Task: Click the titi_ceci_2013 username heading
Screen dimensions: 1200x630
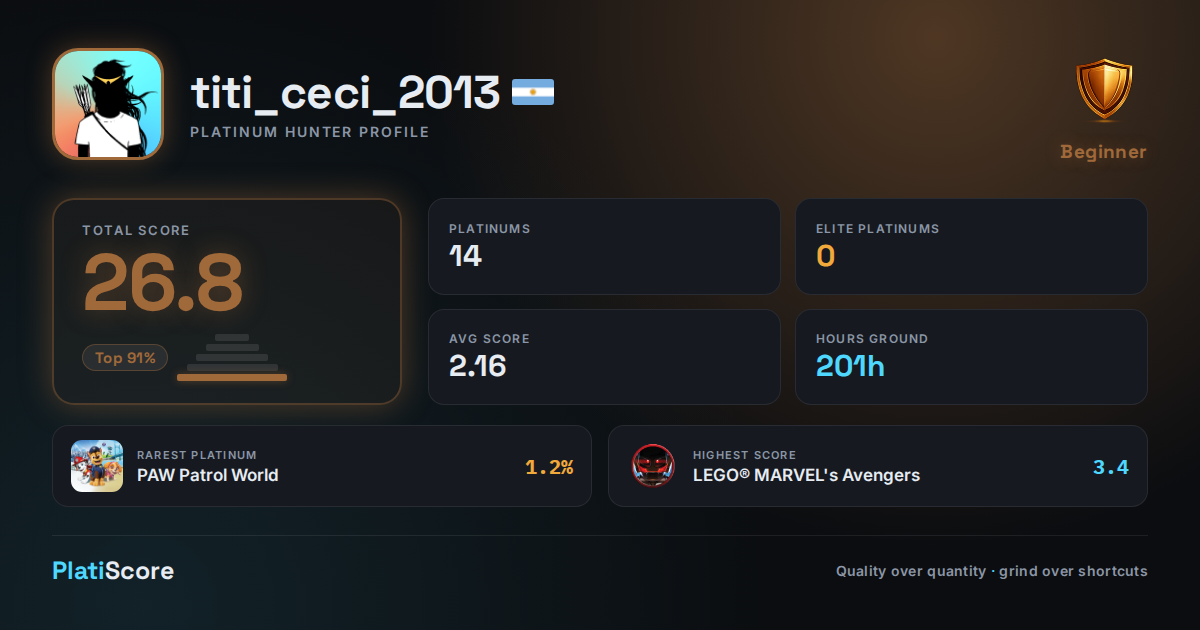Action: coord(346,93)
